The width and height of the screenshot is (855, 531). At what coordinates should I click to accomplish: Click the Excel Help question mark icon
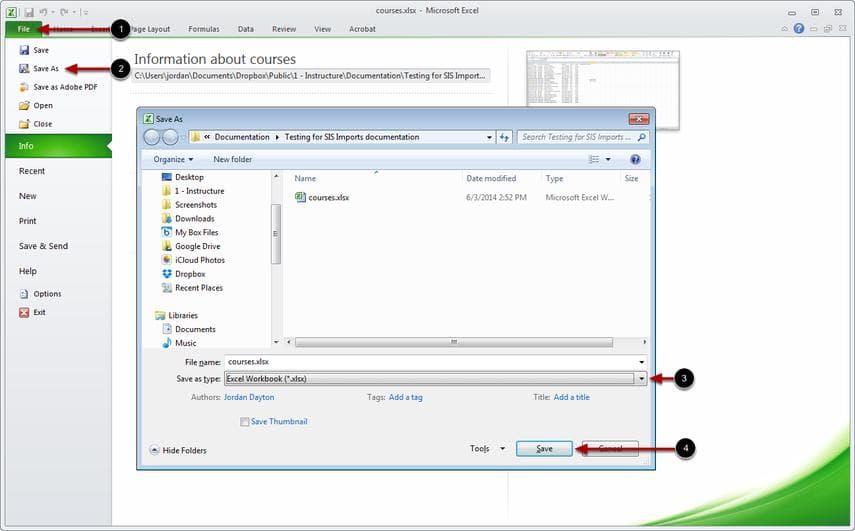click(798, 28)
